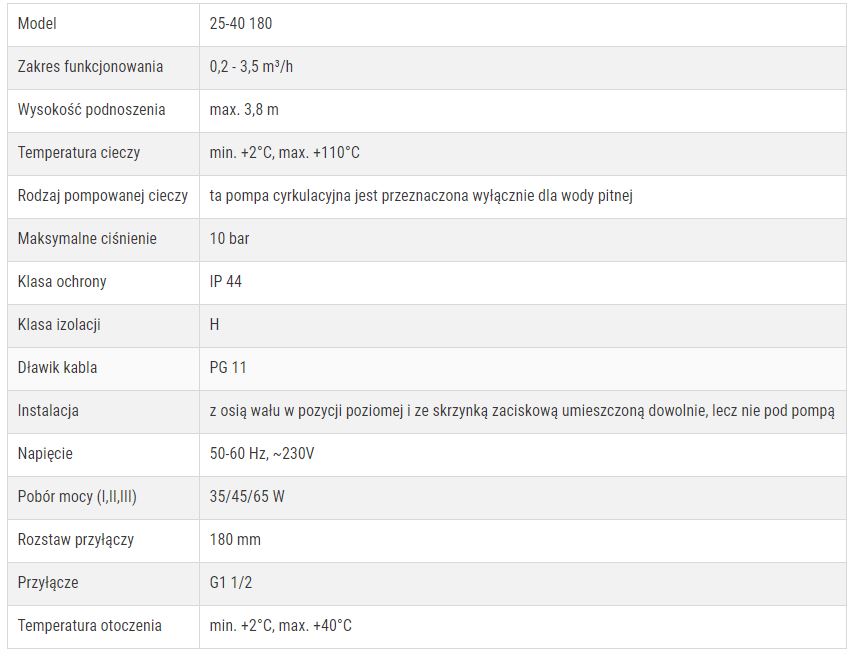Select the PG 11 cable gland value
862x659 pixels.
point(228,367)
